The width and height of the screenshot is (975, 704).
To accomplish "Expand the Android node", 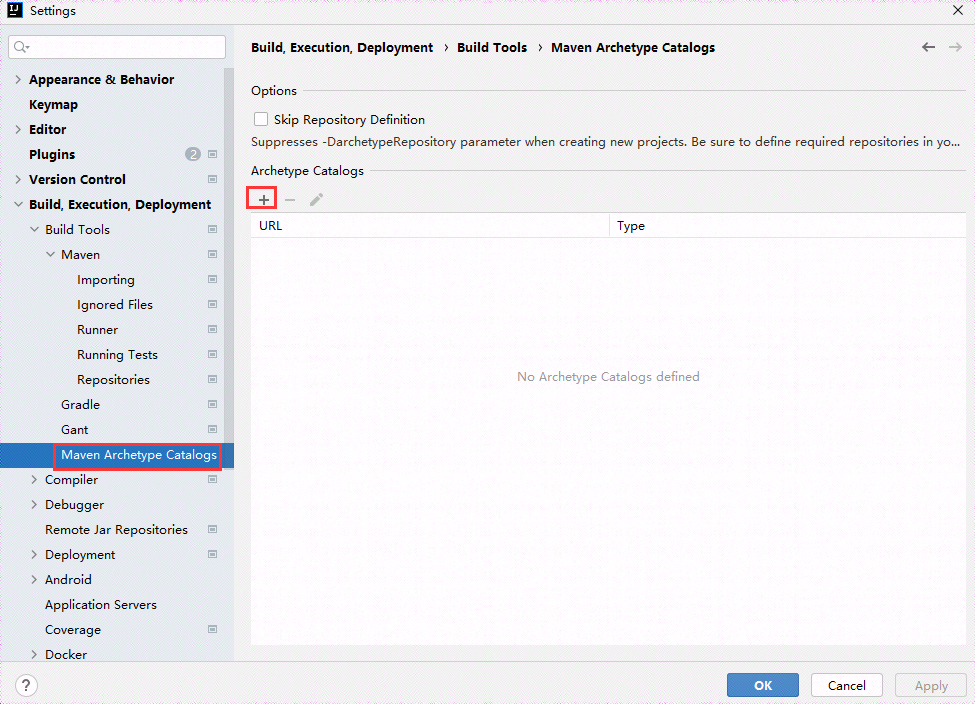I will 34,580.
